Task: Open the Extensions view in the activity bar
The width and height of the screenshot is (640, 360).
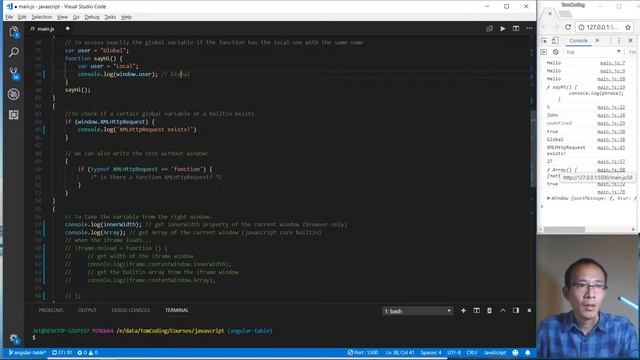Action: (x=13, y=115)
